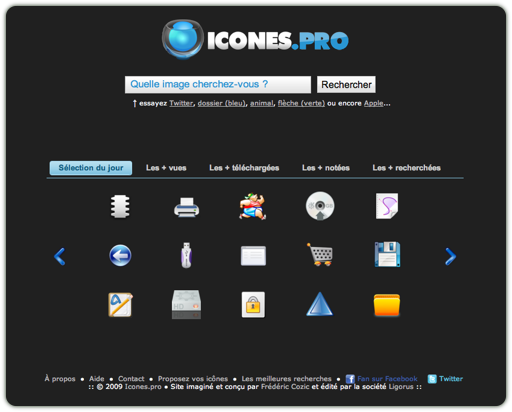Open Fan sur Facebook link
Screen dimensions: 512x412
[x=387, y=379]
